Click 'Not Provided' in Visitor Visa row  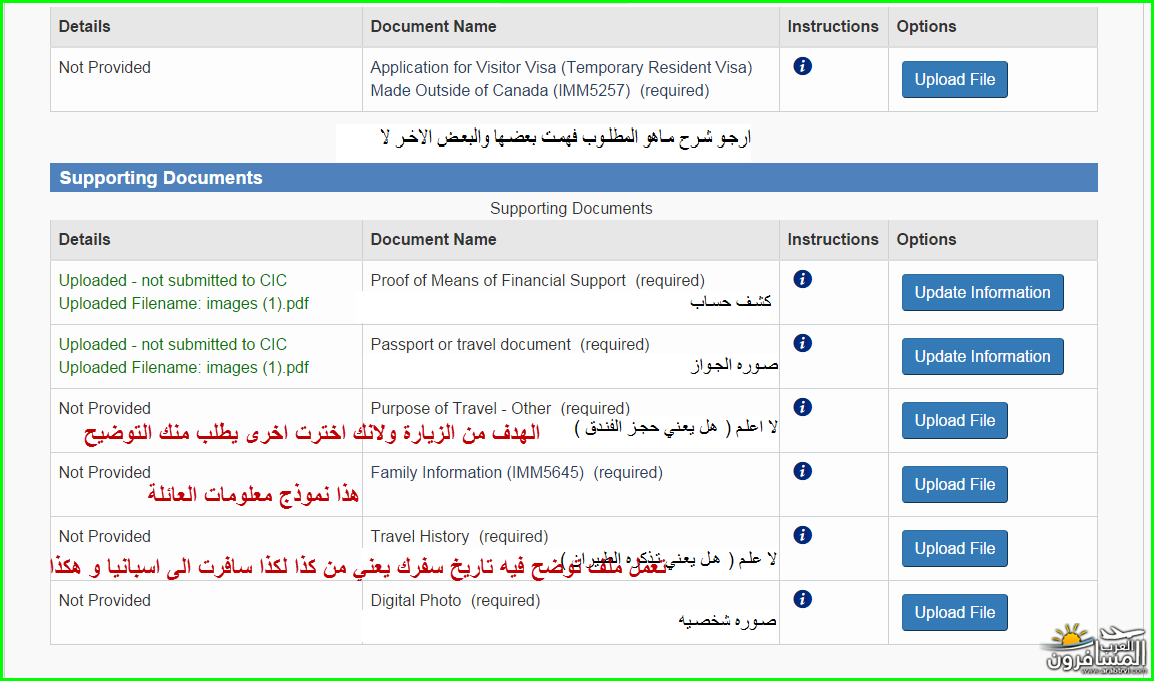(x=105, y=68)
